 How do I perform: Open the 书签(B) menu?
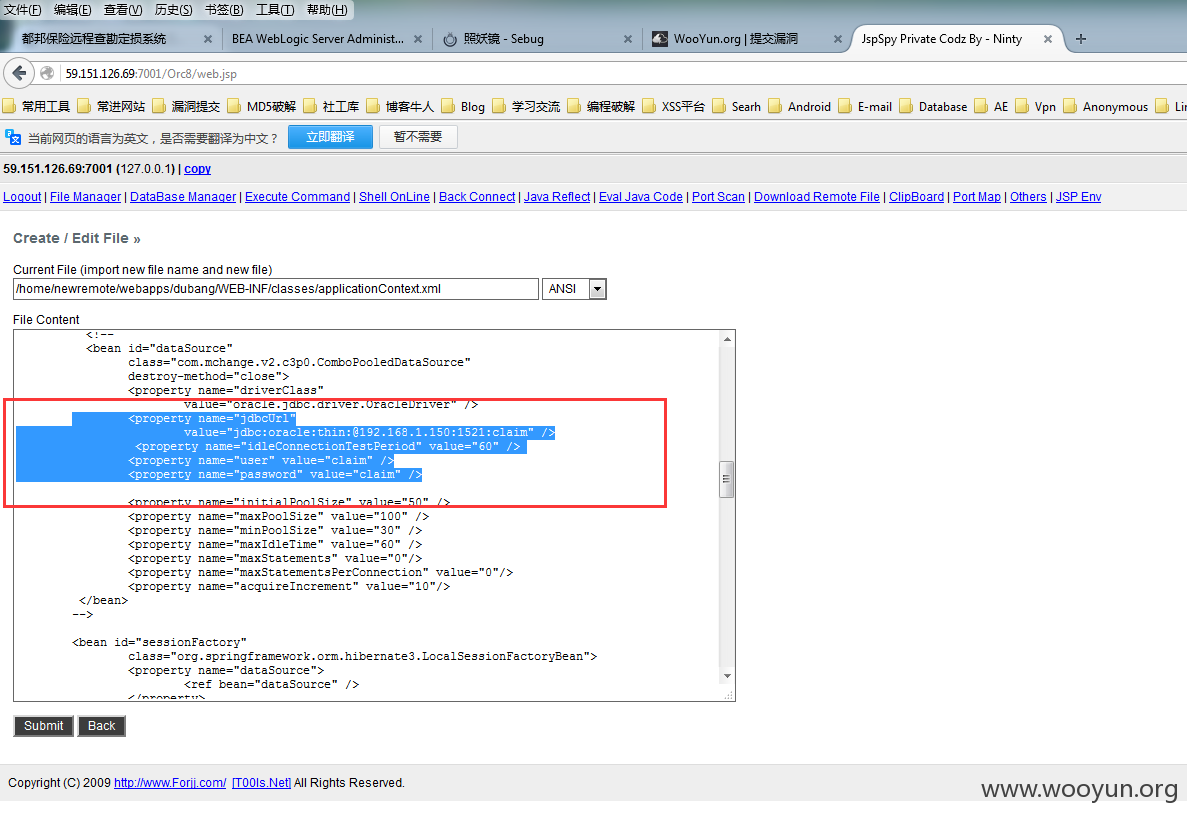click(x=224, y=10)
